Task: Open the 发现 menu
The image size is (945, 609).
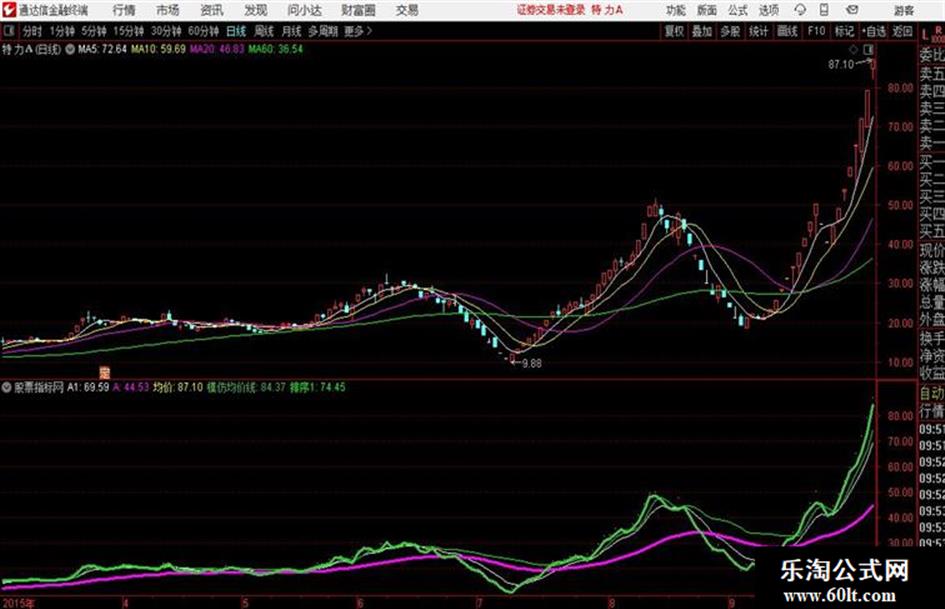Action: pos(256,10)
